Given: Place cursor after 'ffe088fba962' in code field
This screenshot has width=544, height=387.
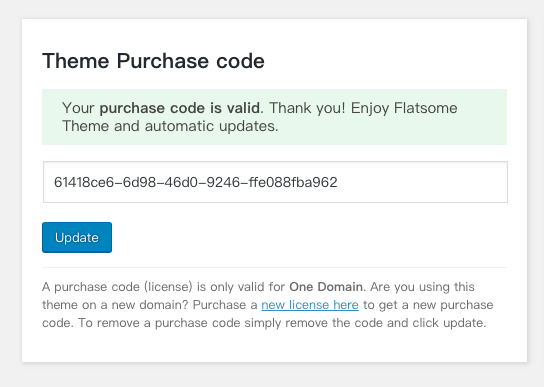Looking at the screenshot, I should pyautogui.click(x=338, y=182).
